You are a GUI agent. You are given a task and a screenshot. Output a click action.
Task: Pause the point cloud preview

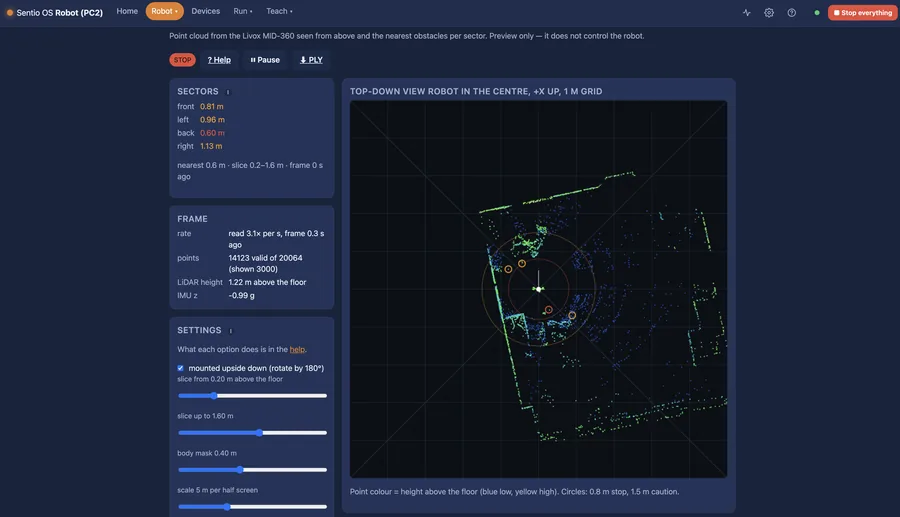point(265,60)
